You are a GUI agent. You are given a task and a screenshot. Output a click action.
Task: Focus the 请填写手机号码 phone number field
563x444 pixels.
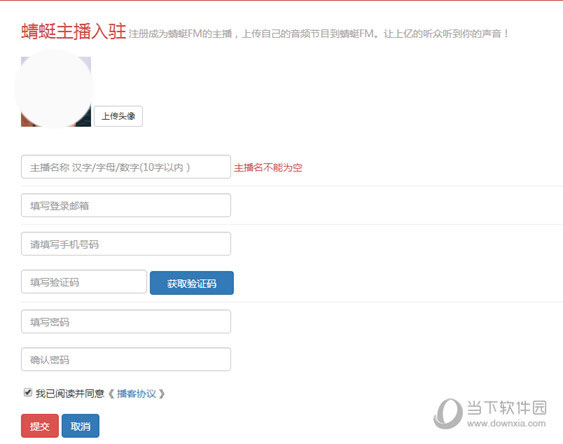(126, 244)
